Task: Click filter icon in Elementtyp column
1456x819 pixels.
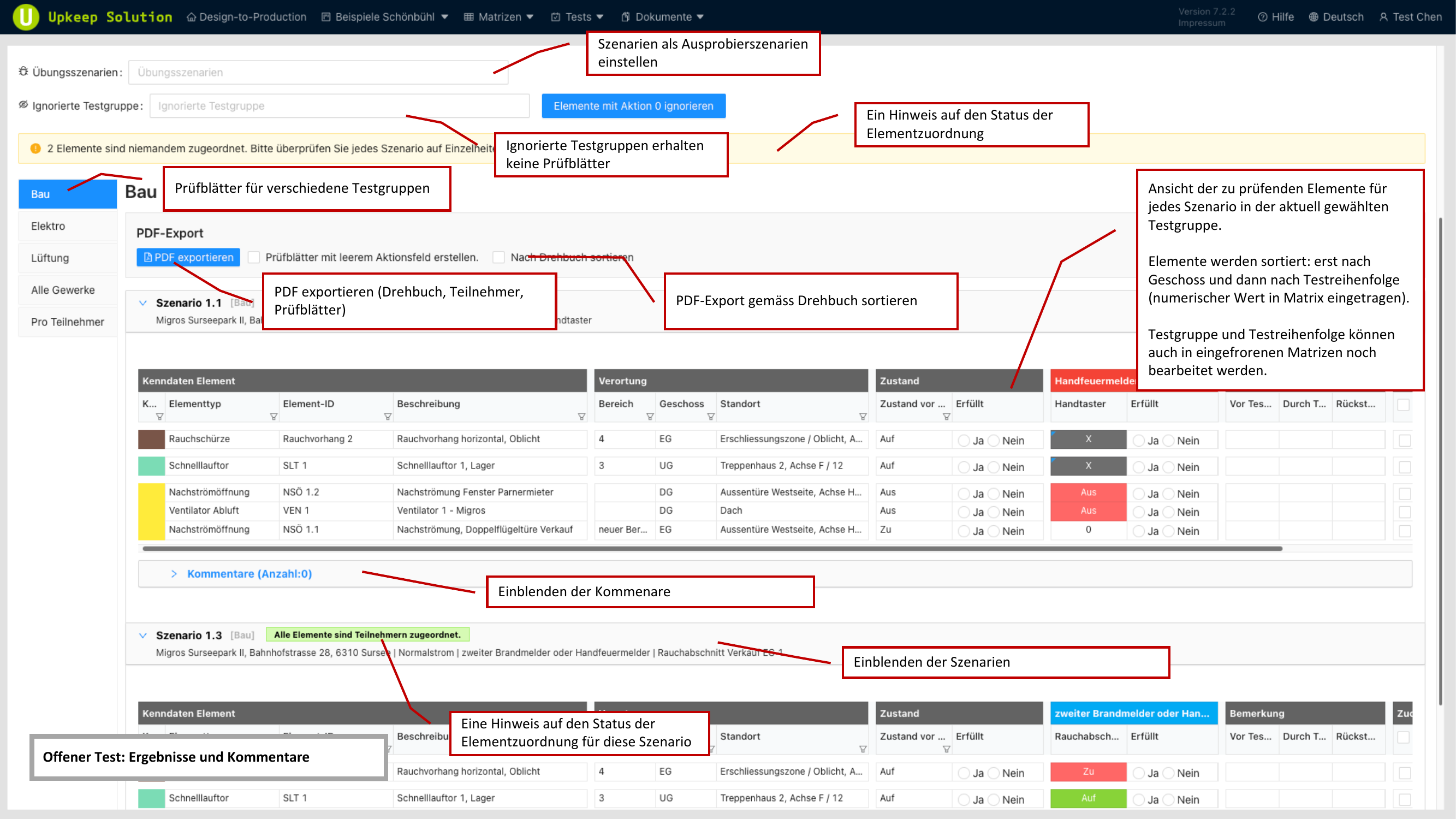Action: tap(274, 417)
